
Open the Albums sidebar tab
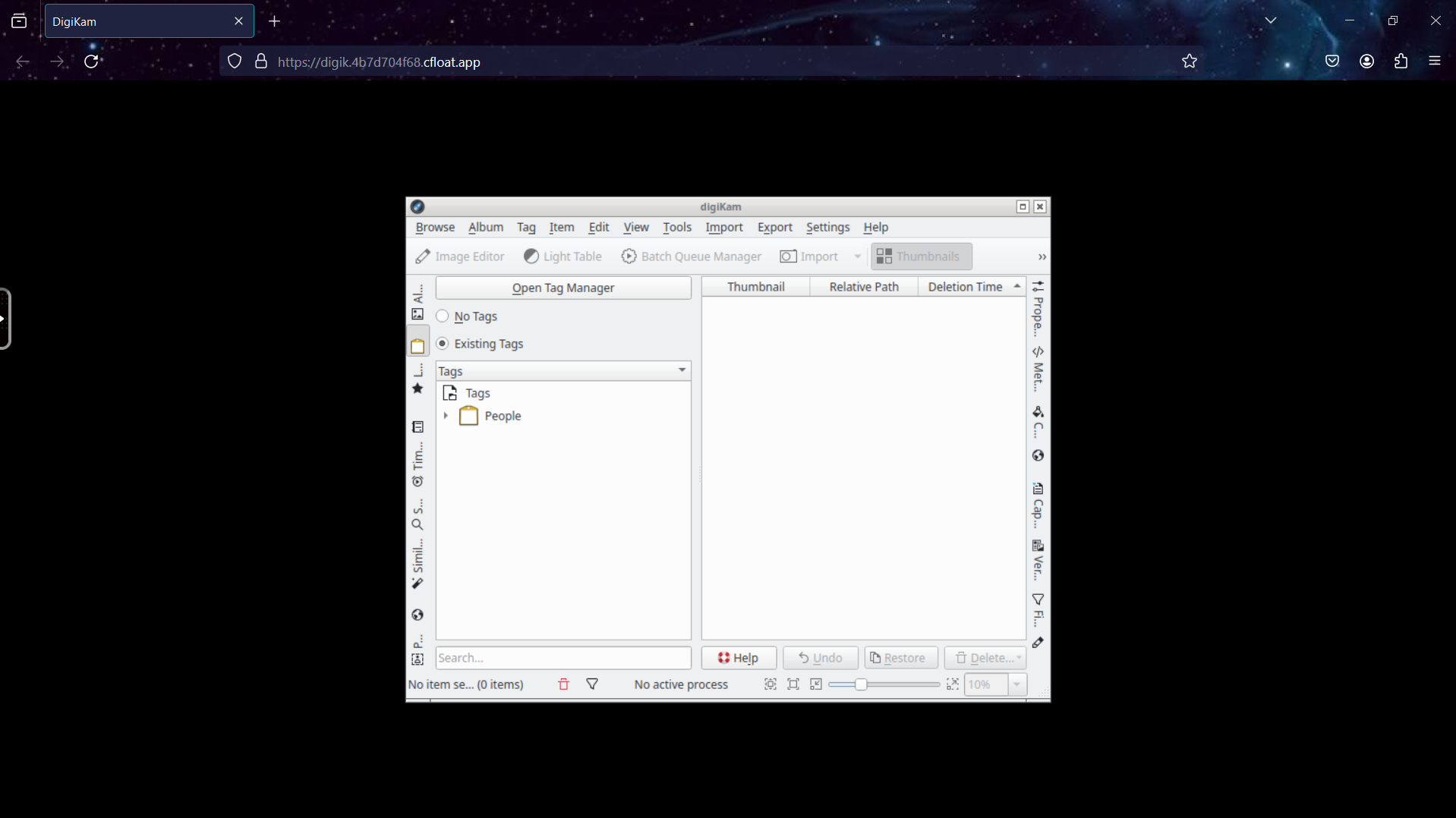[x=418, y=301]
